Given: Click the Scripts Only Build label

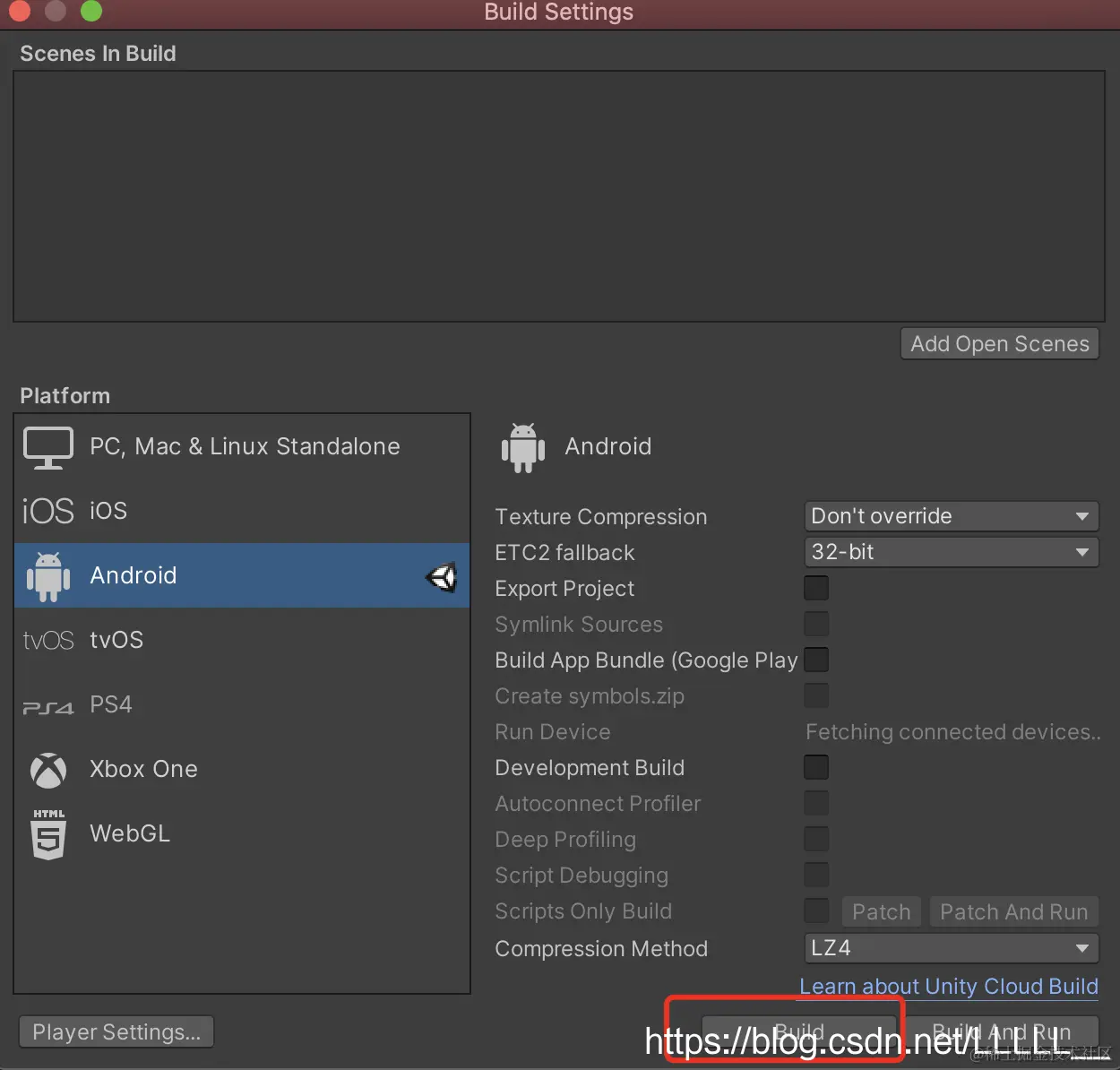Looking at the screenshot, I should (583, 911).
